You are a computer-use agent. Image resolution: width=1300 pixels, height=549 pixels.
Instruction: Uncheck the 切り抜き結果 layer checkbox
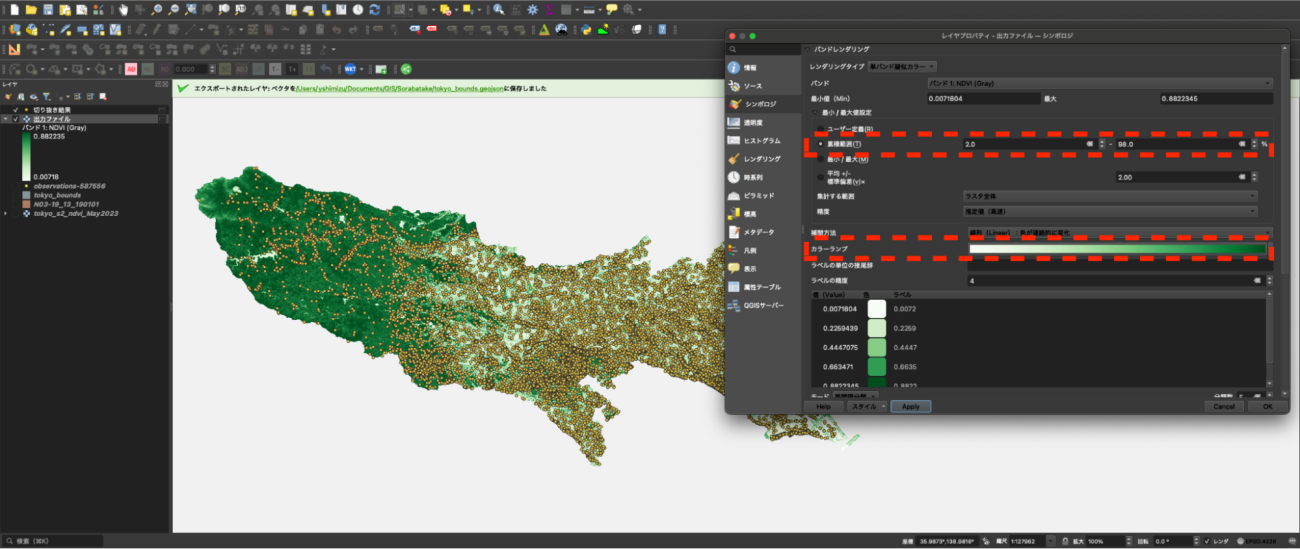[x=15, y=109]
